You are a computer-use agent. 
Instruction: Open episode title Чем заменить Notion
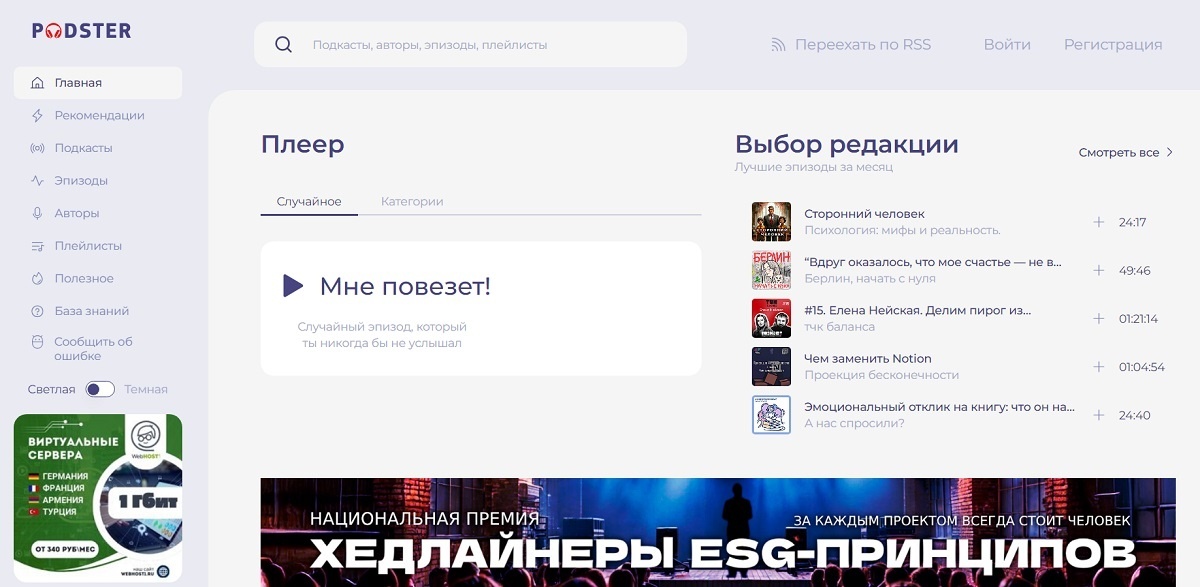[x=868, y=359]
